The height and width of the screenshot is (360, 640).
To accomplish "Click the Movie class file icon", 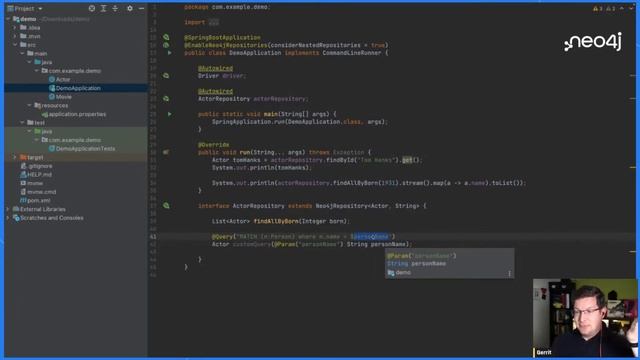I will point(52,97).
